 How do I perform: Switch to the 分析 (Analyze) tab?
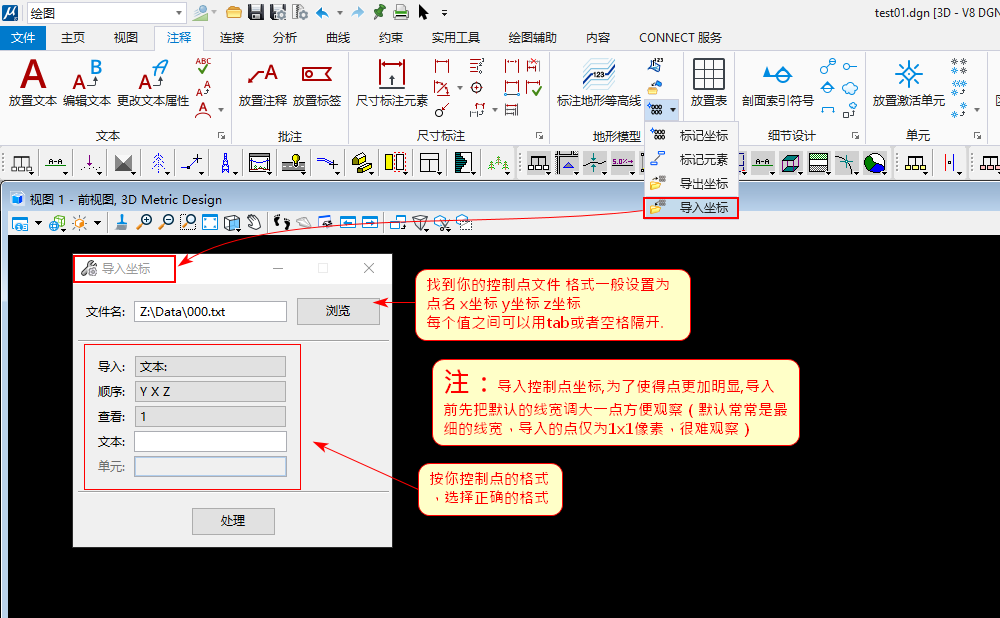coord(284,38)
